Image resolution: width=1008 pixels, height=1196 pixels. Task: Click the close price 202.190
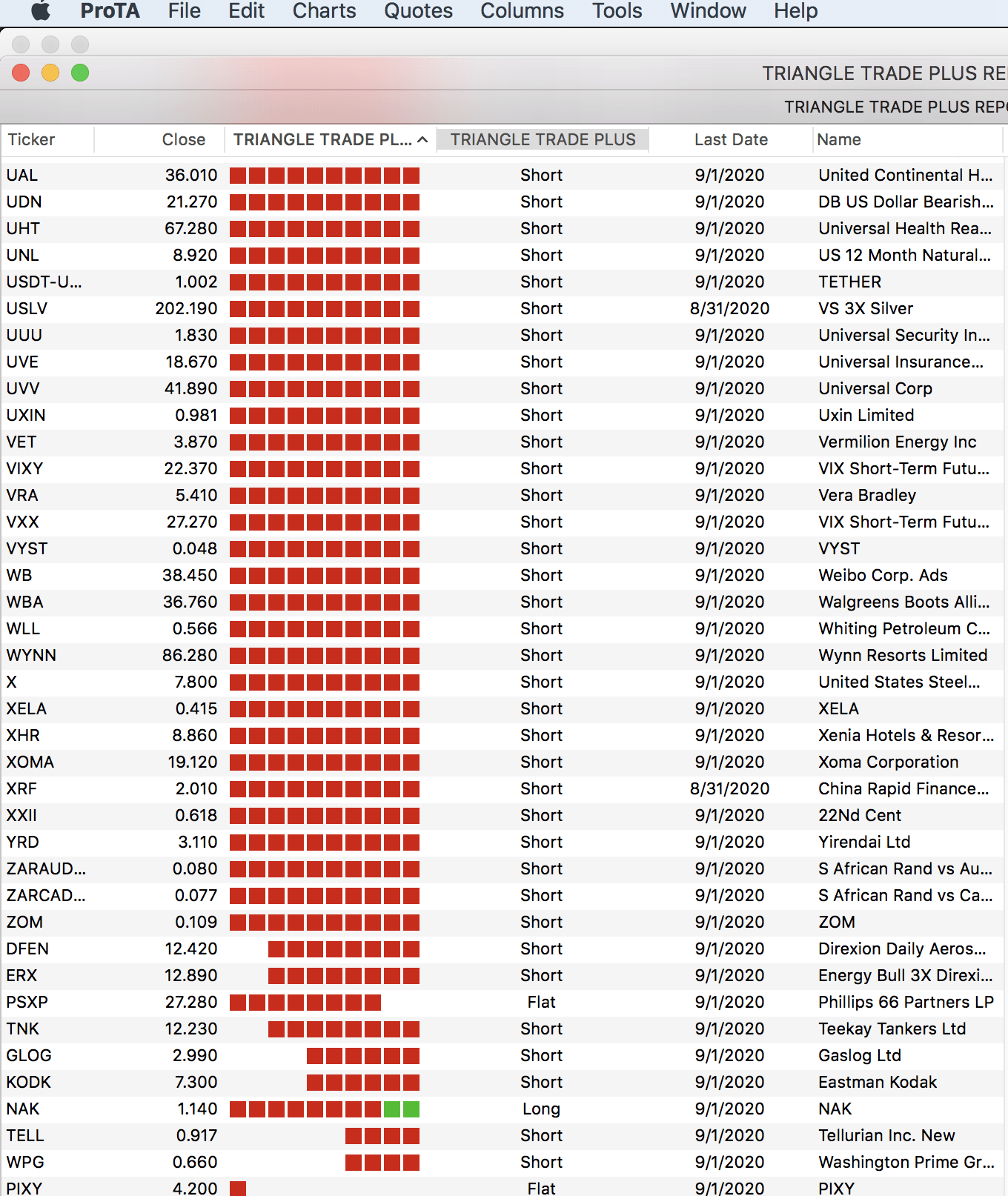[186, 308]
